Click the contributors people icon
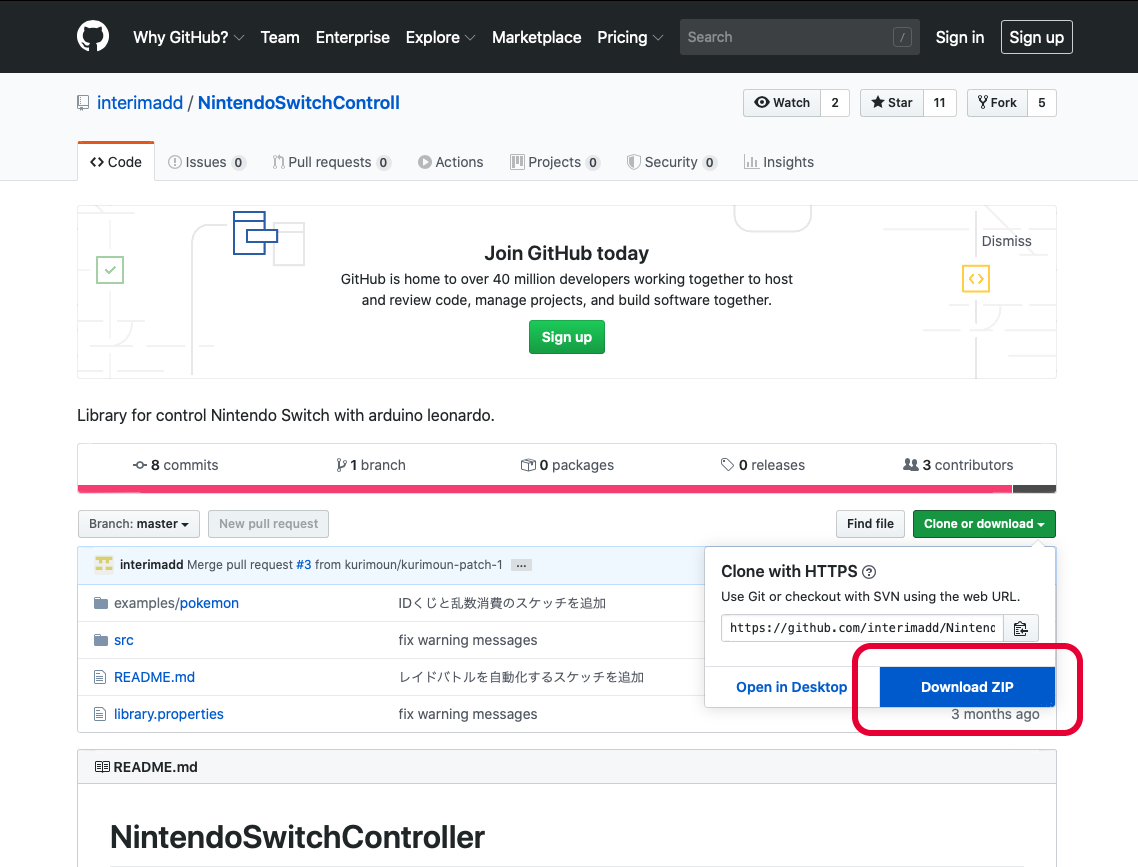Image resolution: width=1138 pixels, height=867 pixels. coord(910,464)
